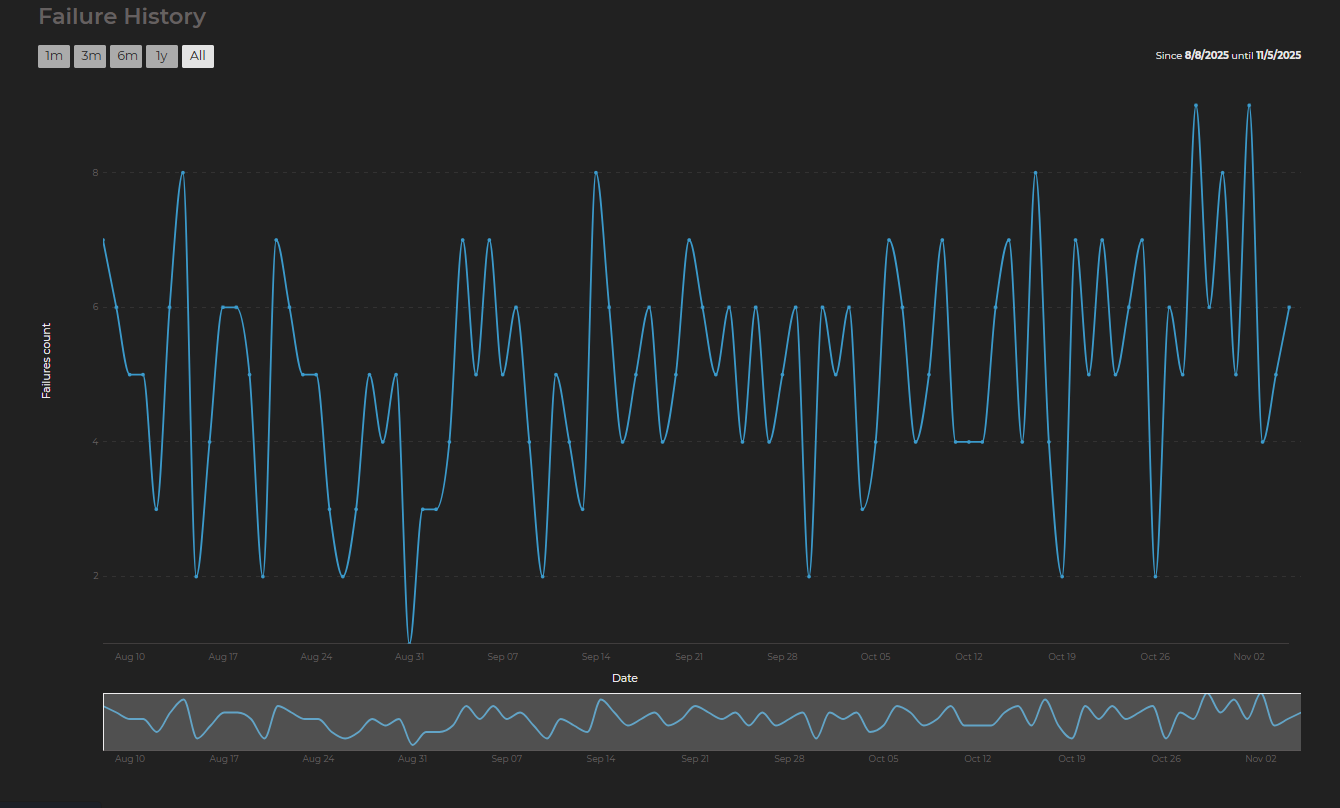1340x808 pixels.
Task: Click the main chart Aug 24 tick label
Action: [316, 657]
